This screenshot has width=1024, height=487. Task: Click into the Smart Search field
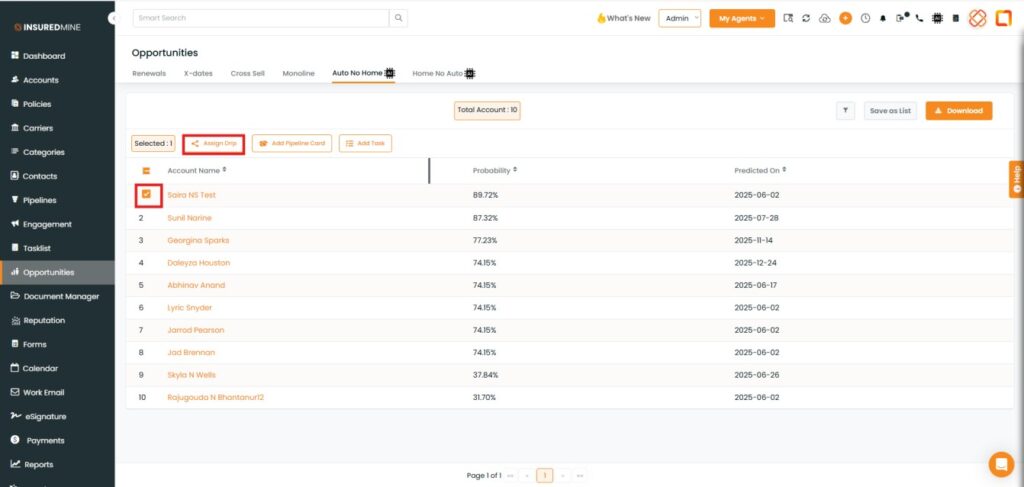pyautogui.click(x=260, y=18)
